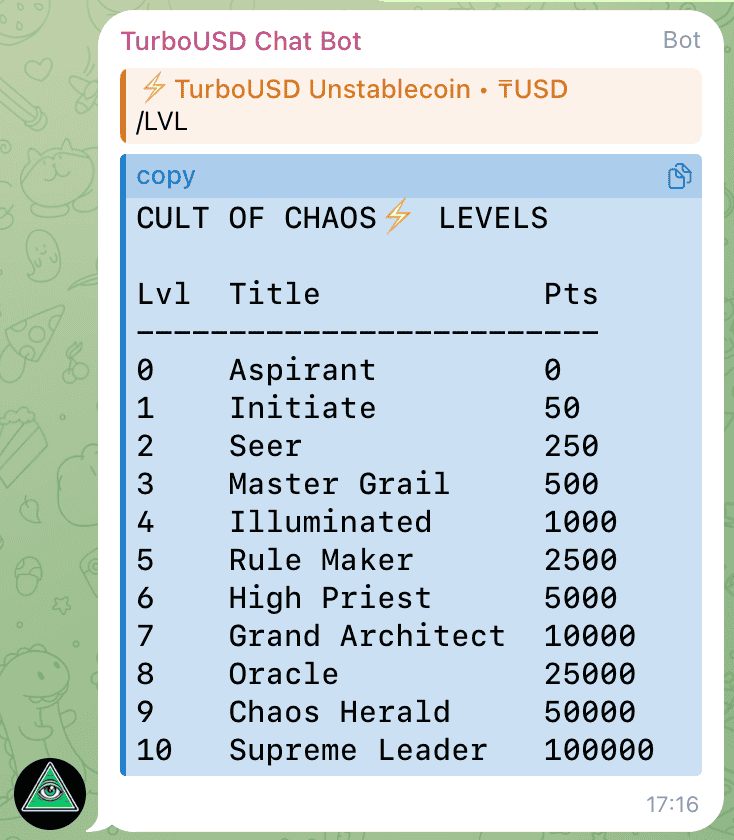Image resolution: width=734 pixels, height=840 pixels.
Task: Click the Illuminated level title
Action: (x=330, y=522)
